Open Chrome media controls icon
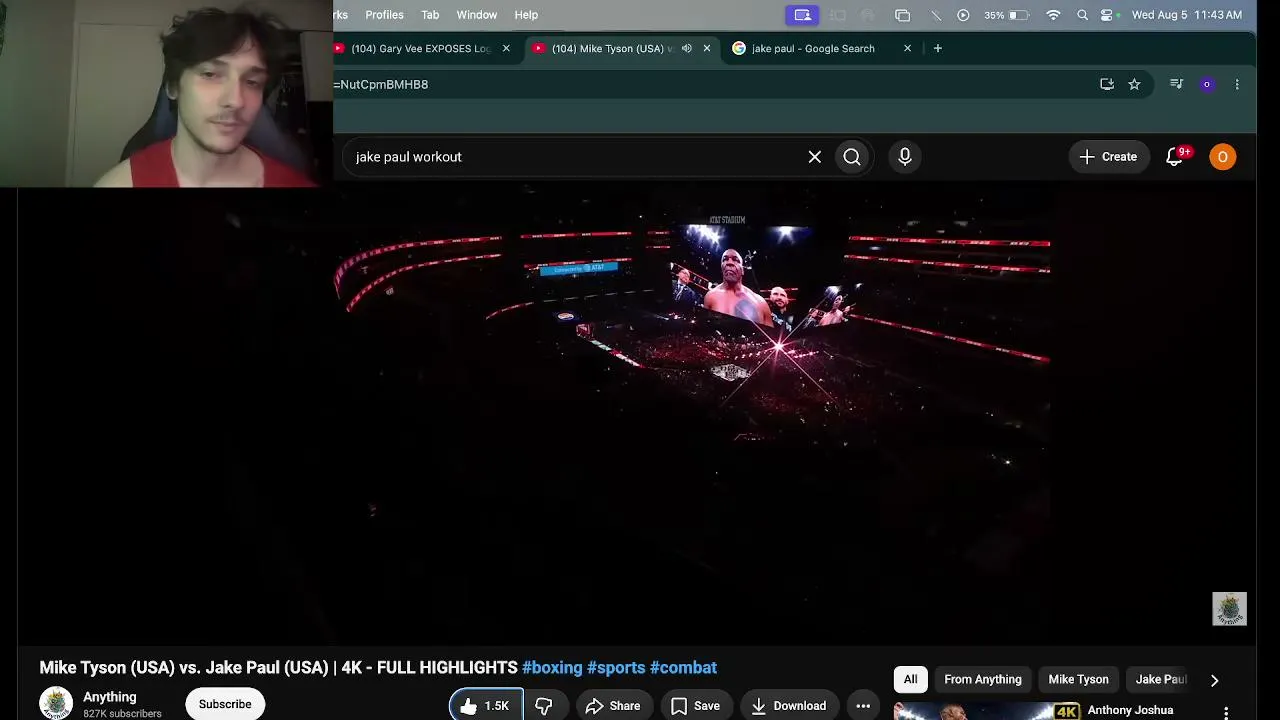Image resolution: width=1280 pixels, height=720 pixels. 1177,85
